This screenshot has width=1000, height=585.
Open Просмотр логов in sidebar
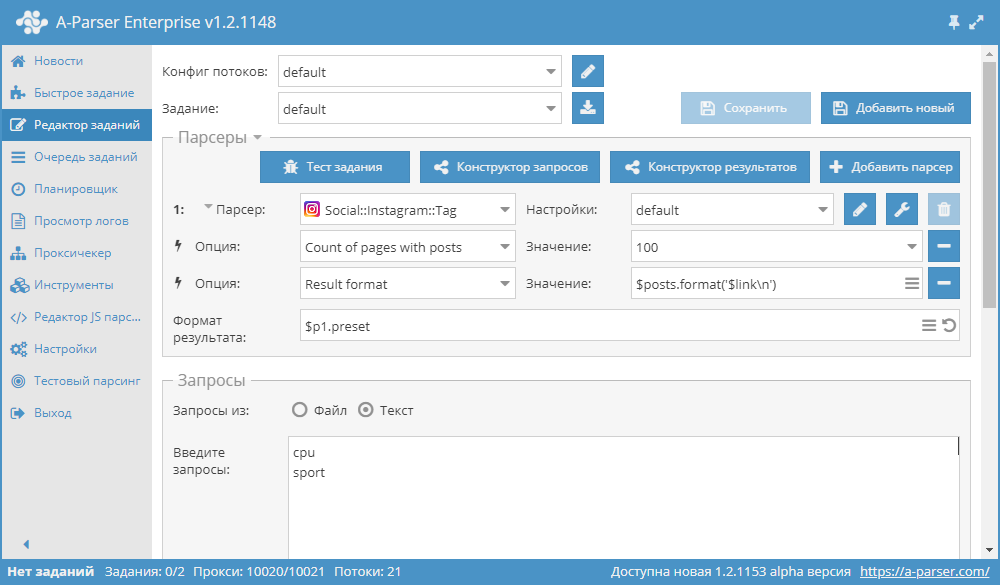77,221
